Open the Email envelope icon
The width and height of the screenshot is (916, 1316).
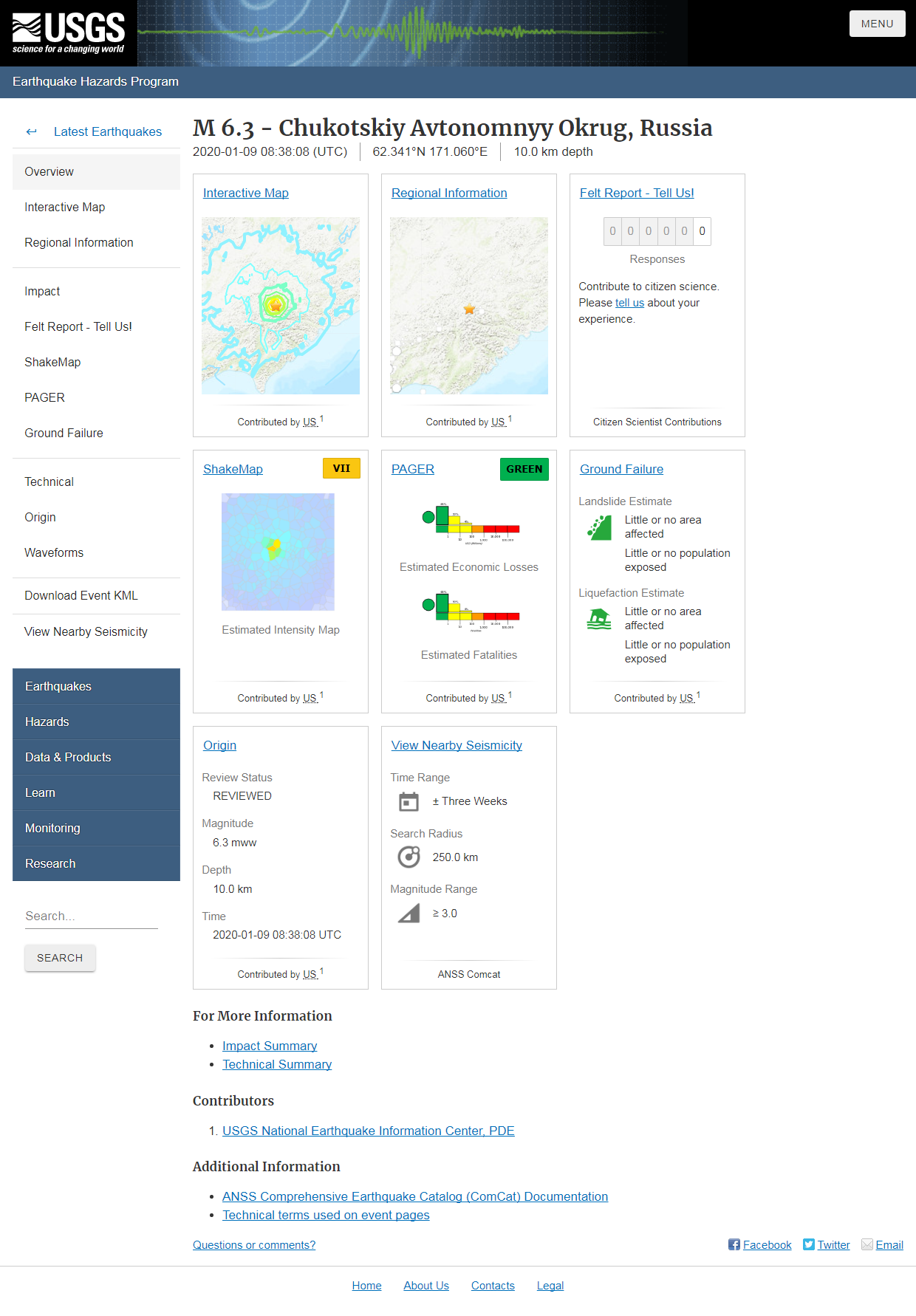(x=867, y=1244)
